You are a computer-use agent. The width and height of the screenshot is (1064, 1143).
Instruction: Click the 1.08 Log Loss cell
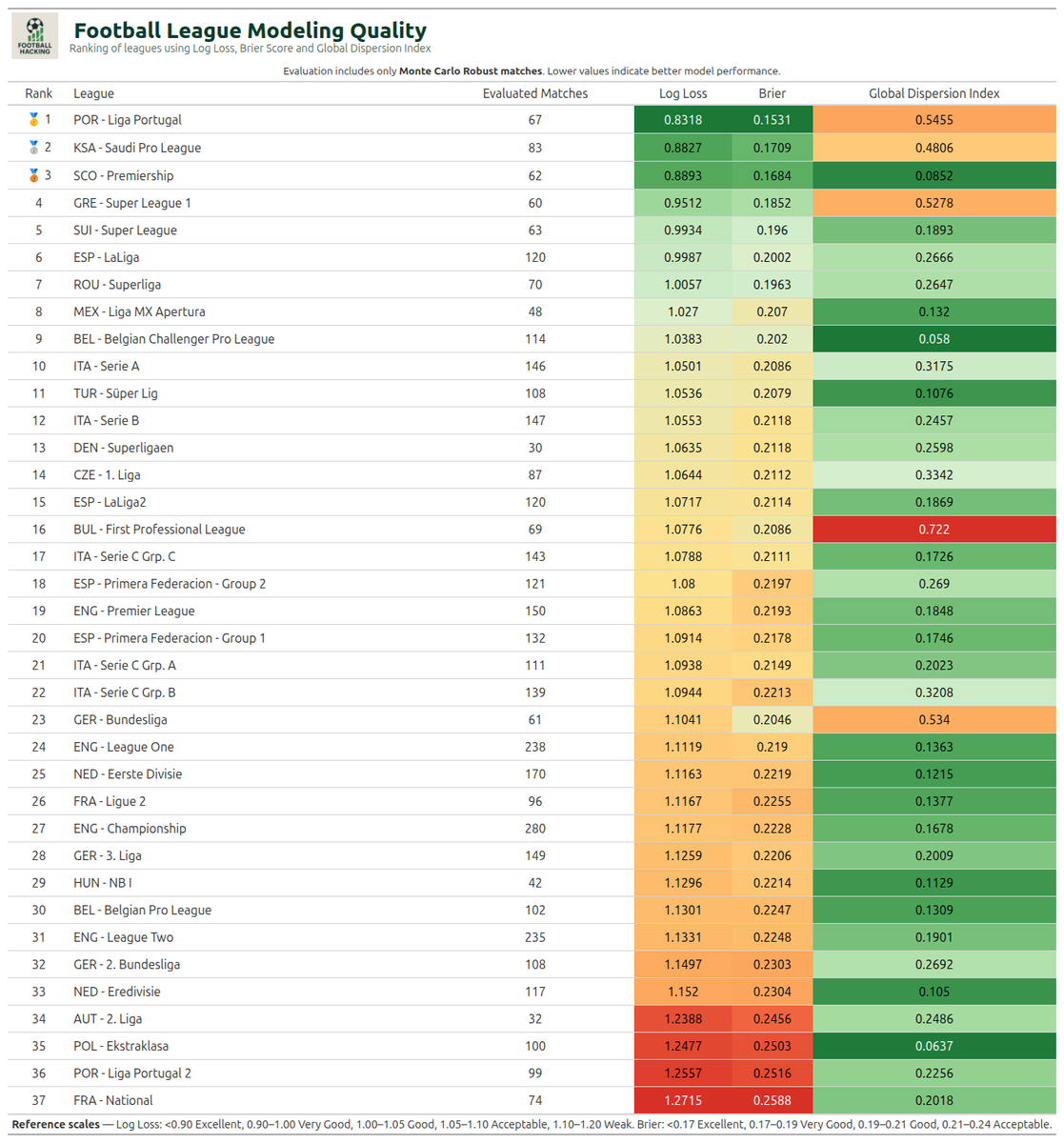[683, 584]
